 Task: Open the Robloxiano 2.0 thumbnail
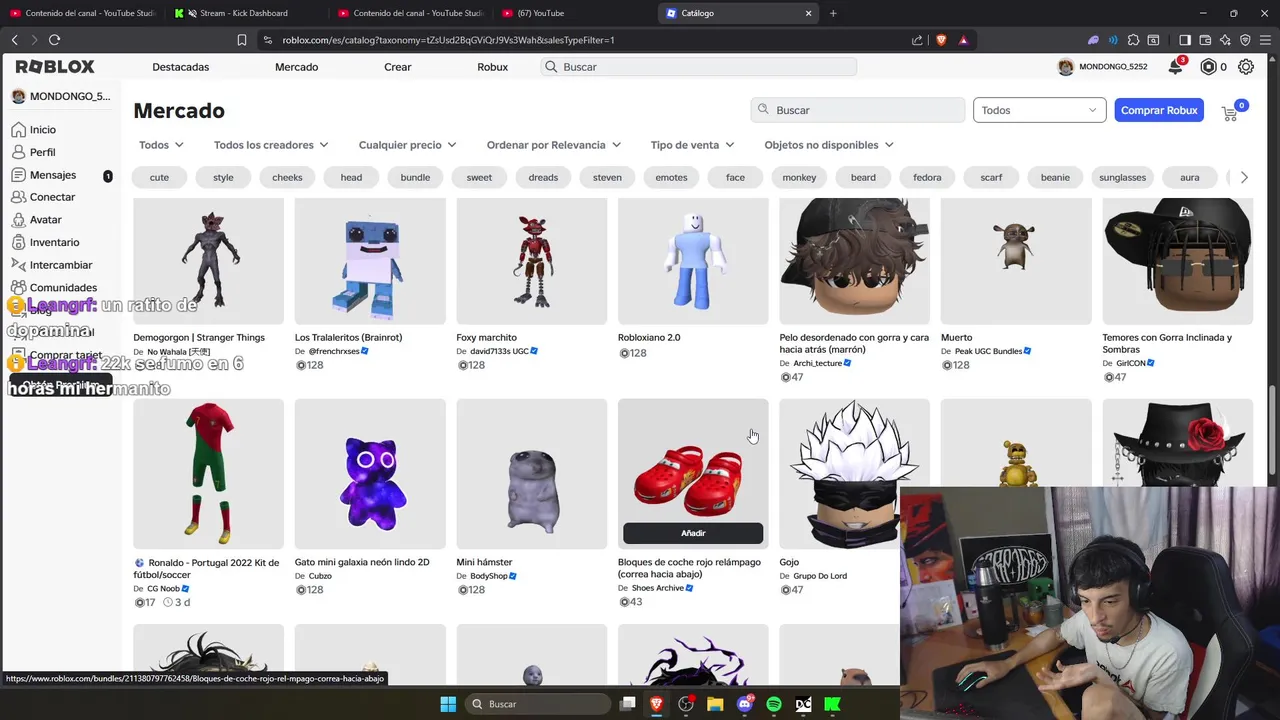(x=693, y=261)
